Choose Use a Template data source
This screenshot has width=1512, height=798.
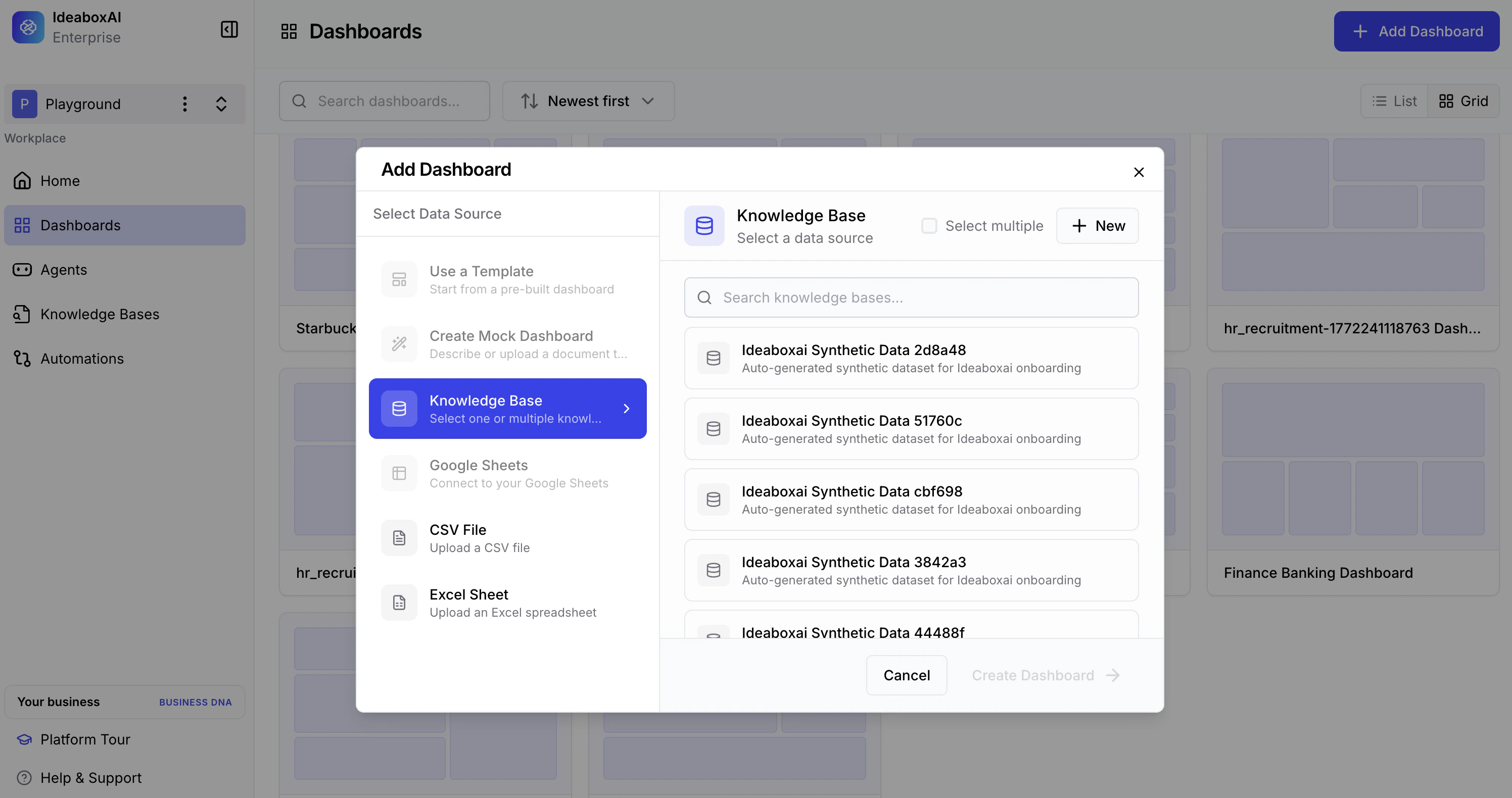pyautogui.click(x=508, y=279)
